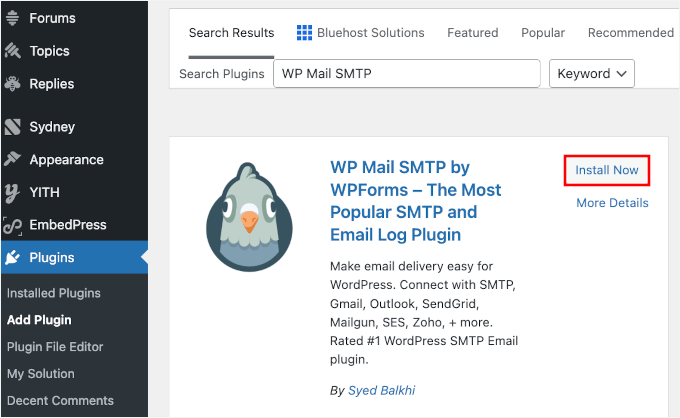
Task: Click the Appearance paintbrush icon
Action: (x=13, y=159)
